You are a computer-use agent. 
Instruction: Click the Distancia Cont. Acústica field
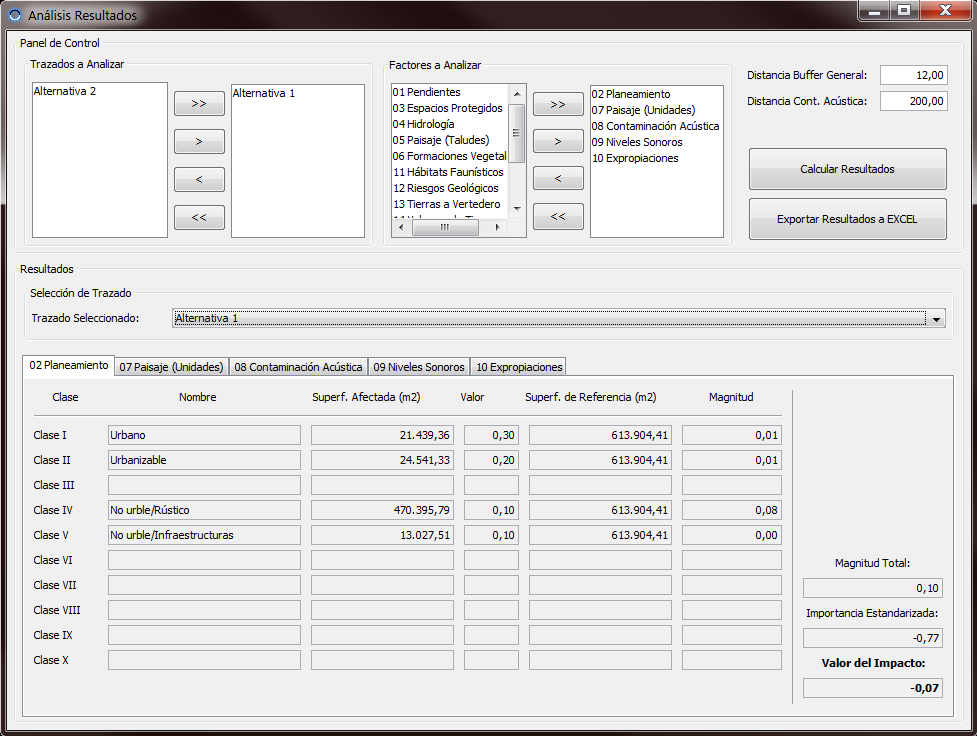[913, 101]
